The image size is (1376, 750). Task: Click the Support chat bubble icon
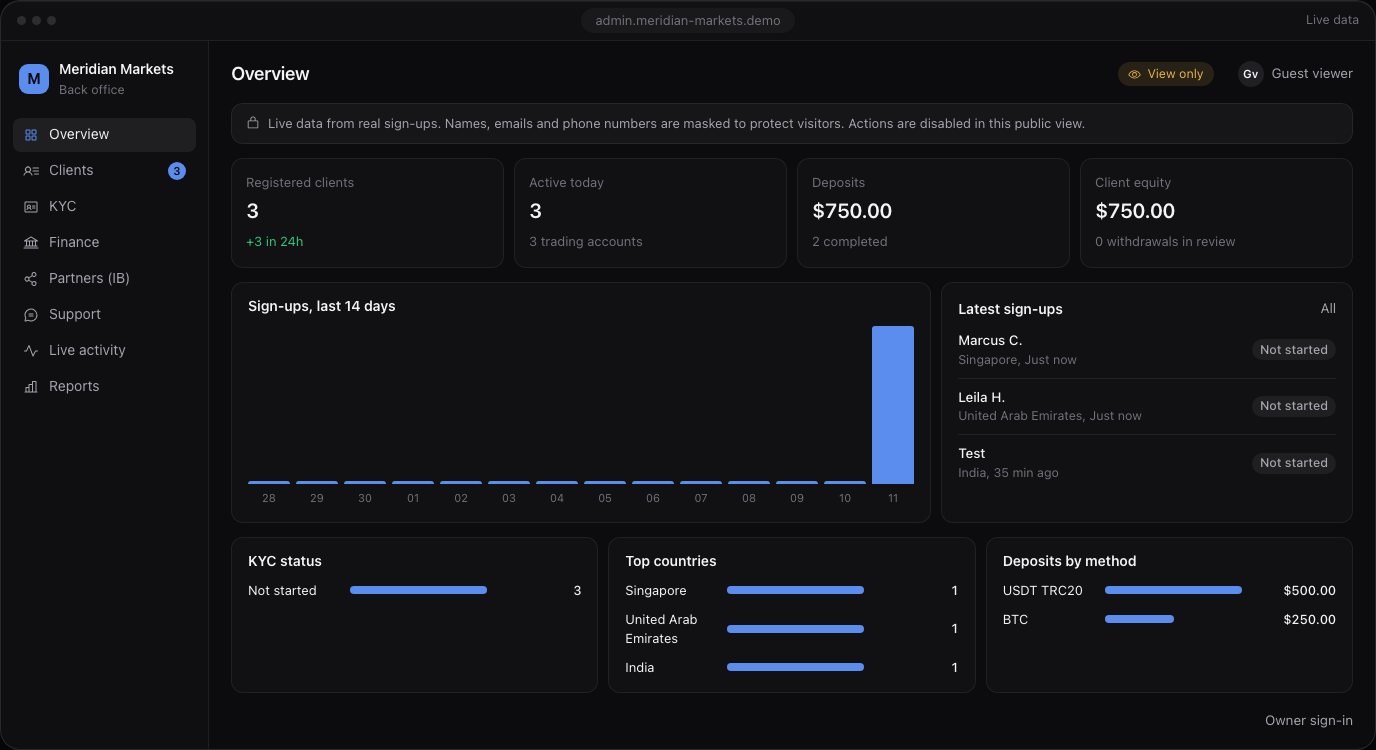pos(31,315)
